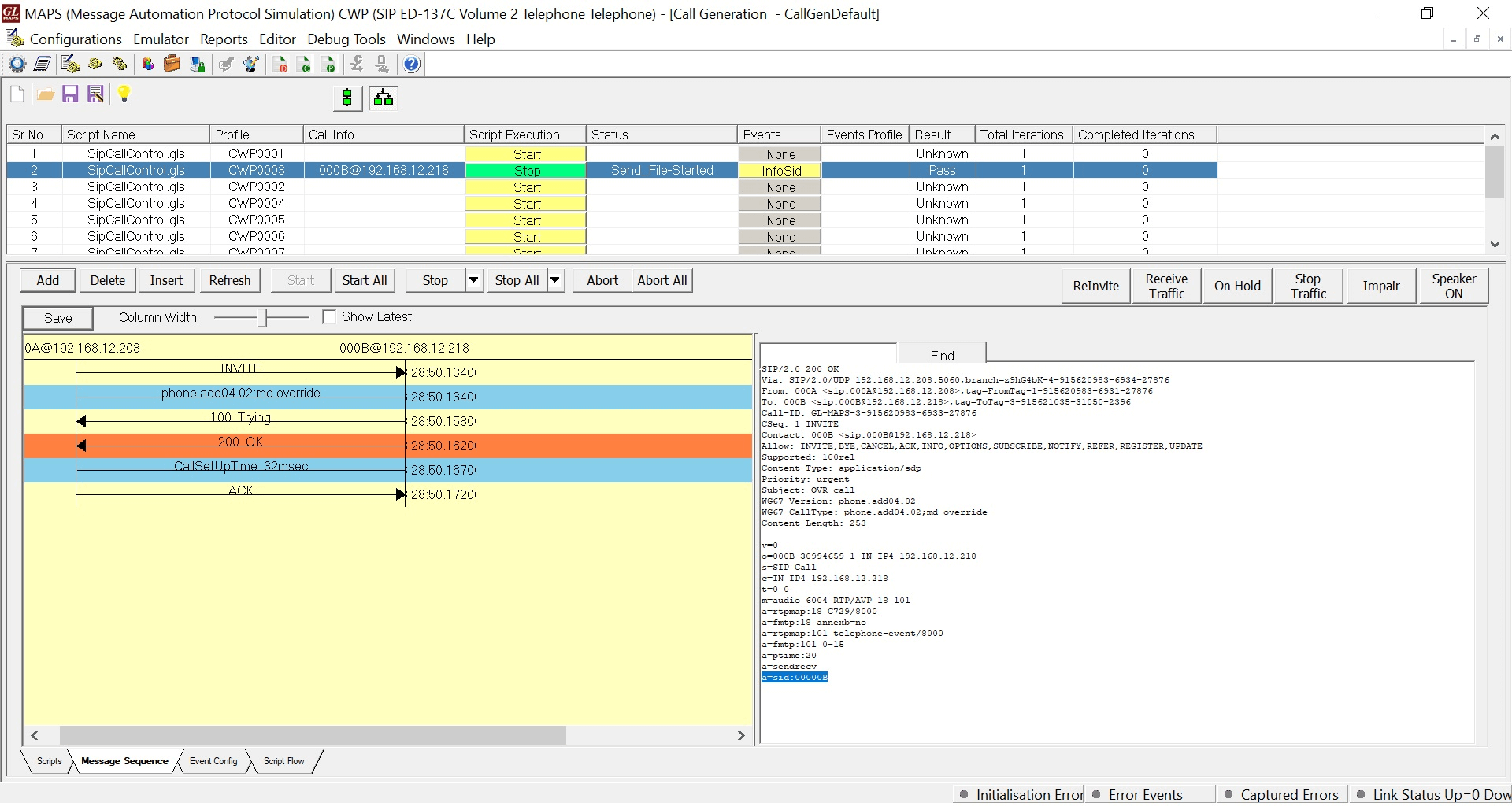Click the Refresh button
1512x806 pixels.
coord(230,280)
